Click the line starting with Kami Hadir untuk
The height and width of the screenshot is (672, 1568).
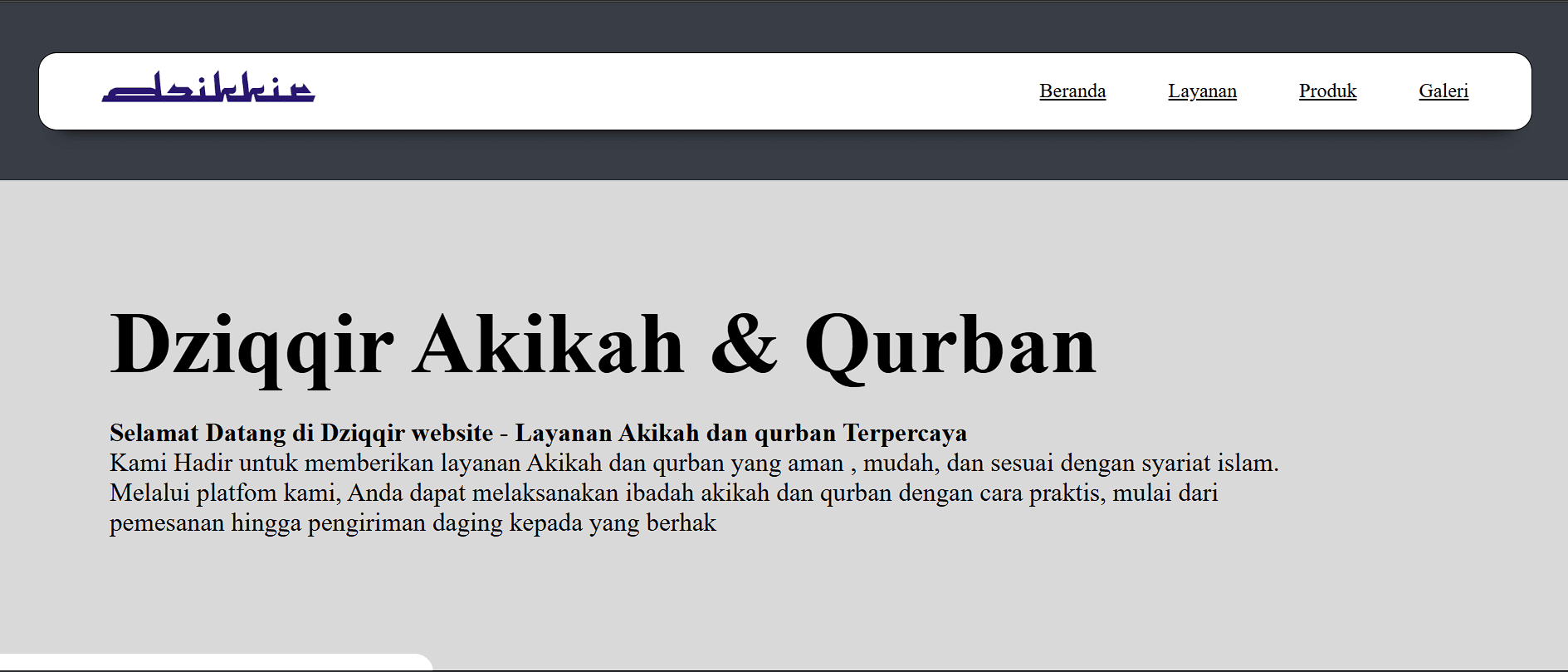coord(694,463)
